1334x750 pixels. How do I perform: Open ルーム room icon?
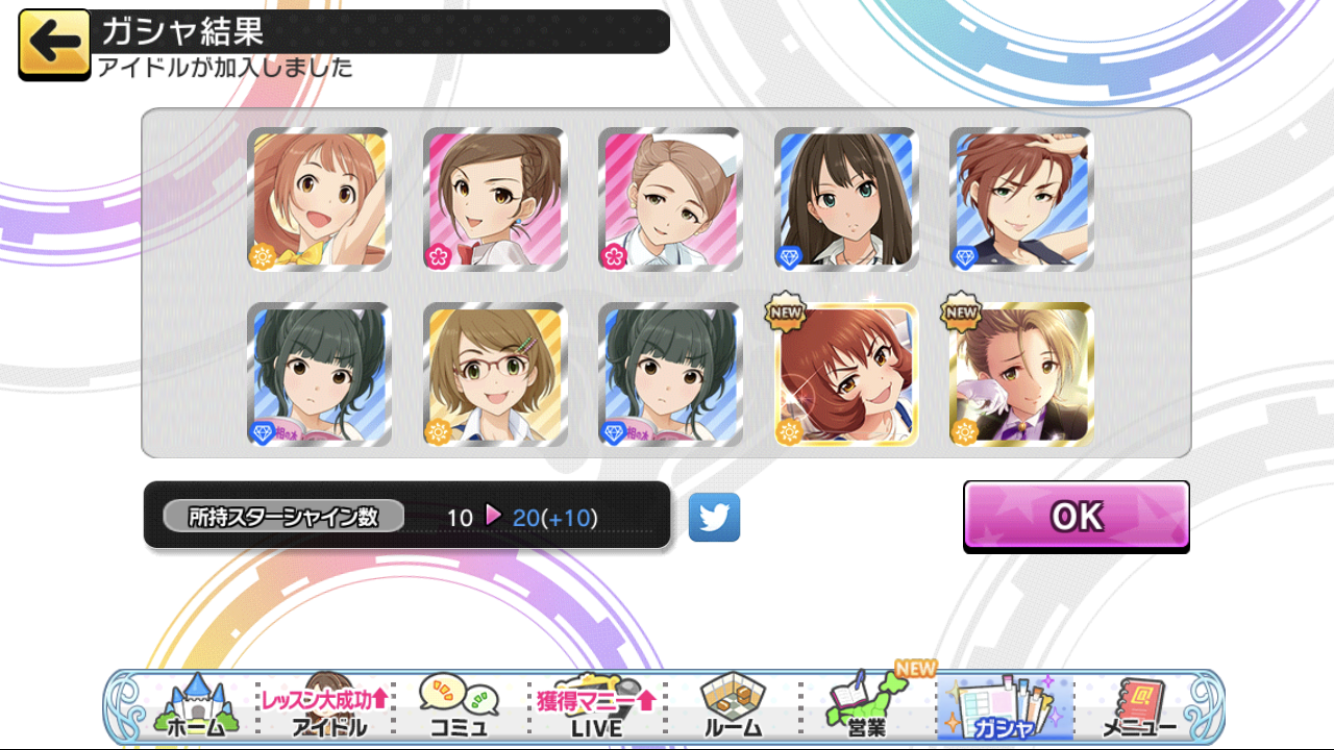(732, 705)
